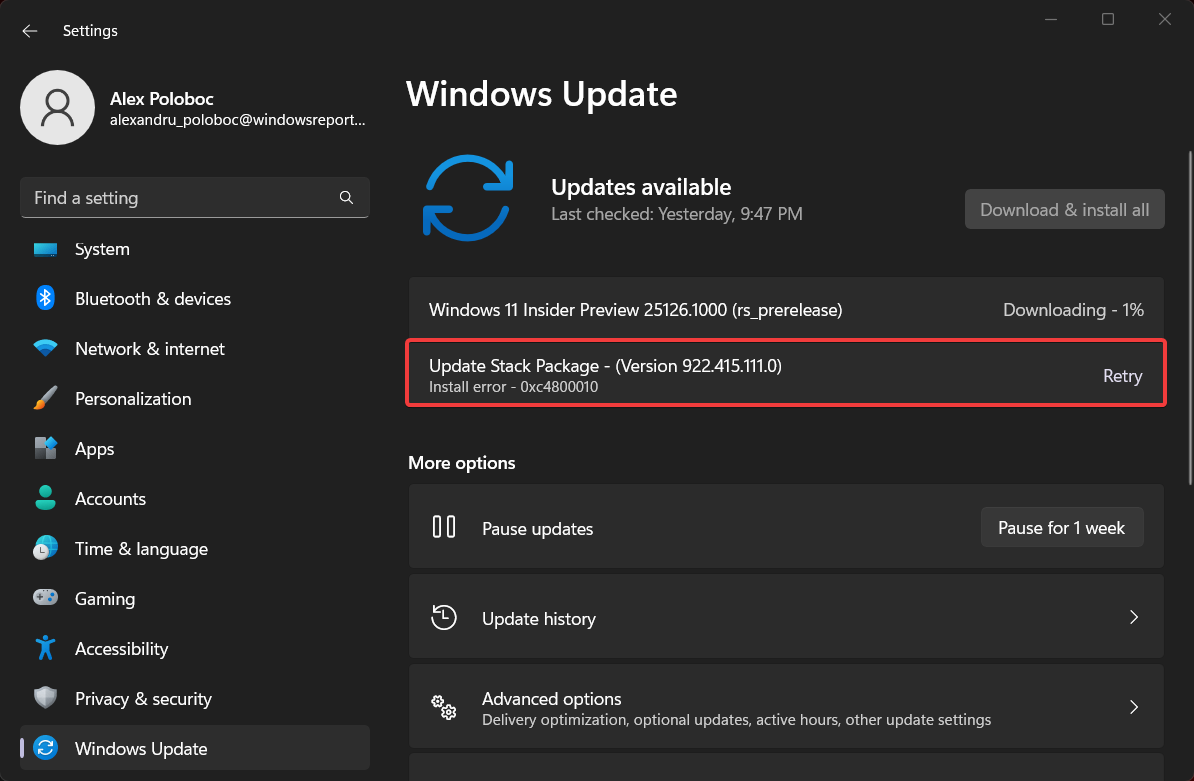Click the Windows Update sync icon

pyautogui.click(x=45, y=748)
